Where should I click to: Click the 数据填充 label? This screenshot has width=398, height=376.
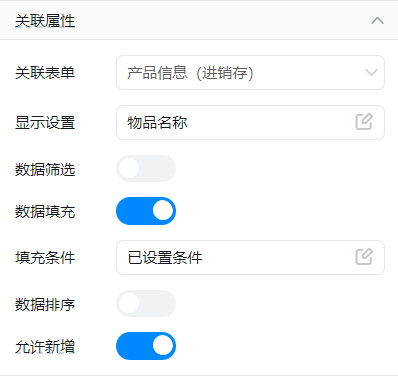[x=45, y=212]
